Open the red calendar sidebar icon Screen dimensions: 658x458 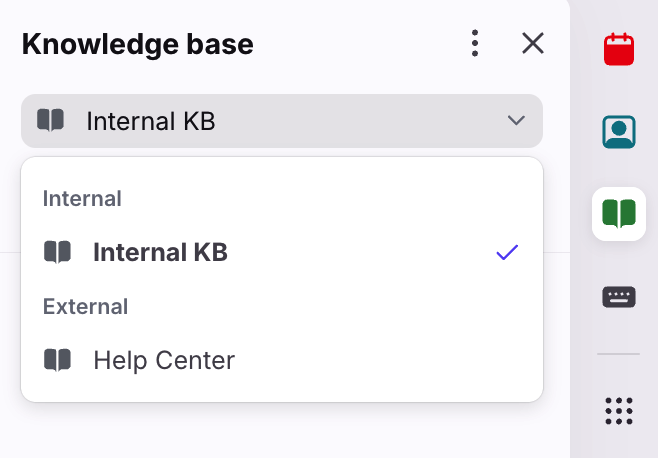[619, 49]
